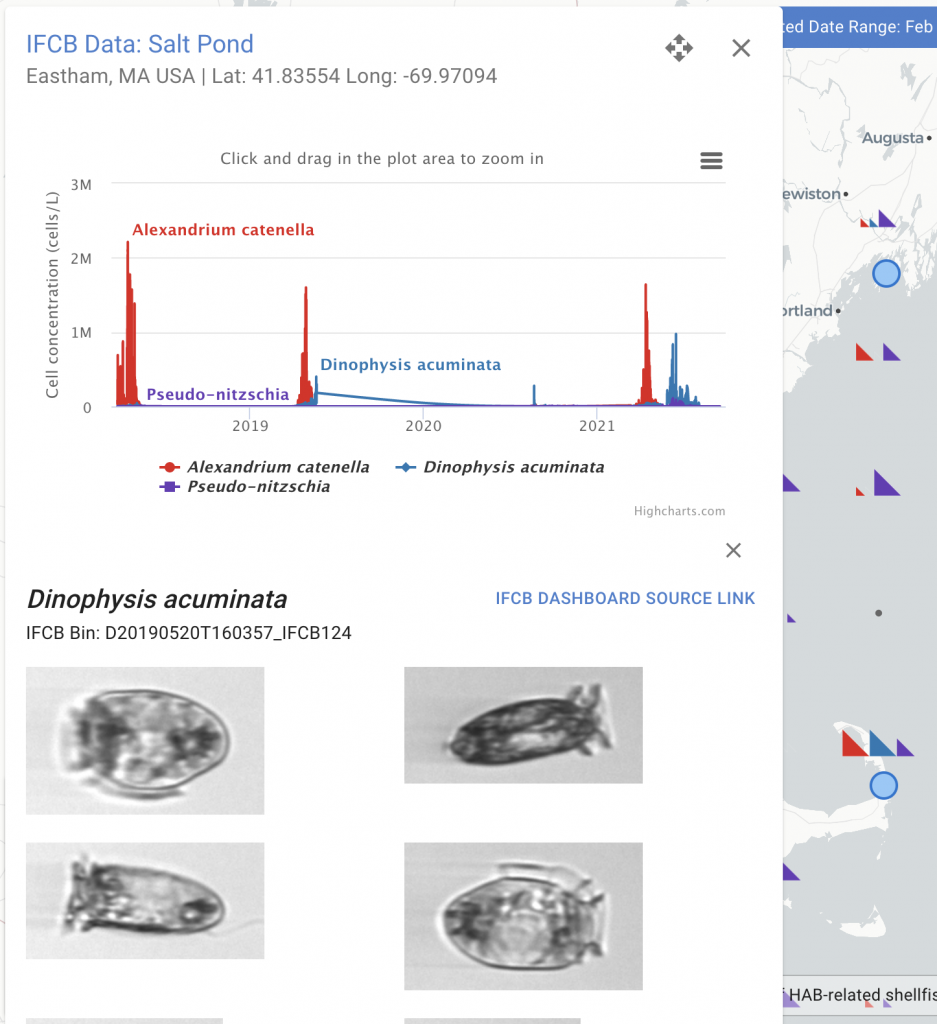
Task: Select the blue circle marker on Maine coast
Action: pos(886,273)
